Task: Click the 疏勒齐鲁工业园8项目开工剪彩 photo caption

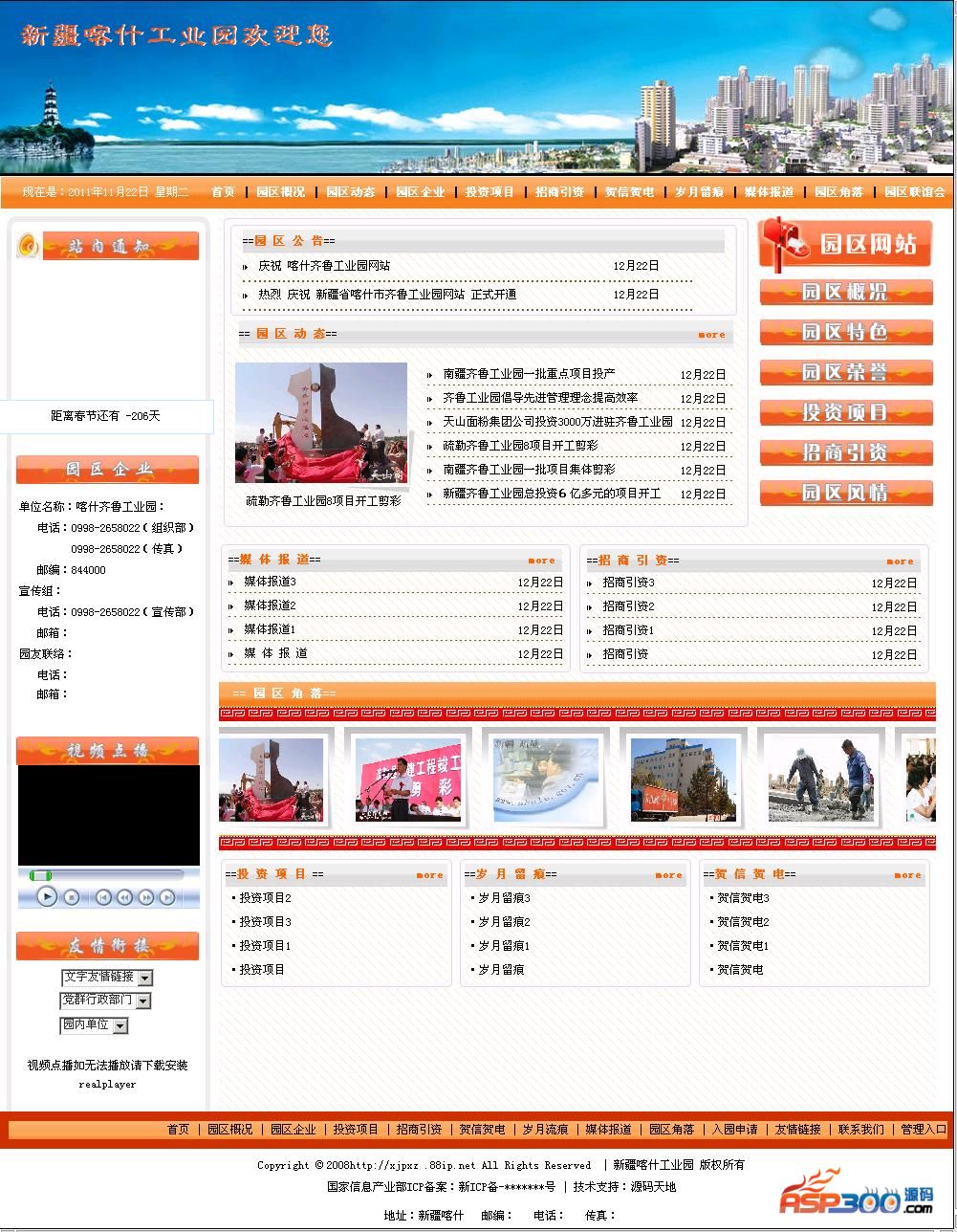Action: pyautogui.click(x=323, y=500)
